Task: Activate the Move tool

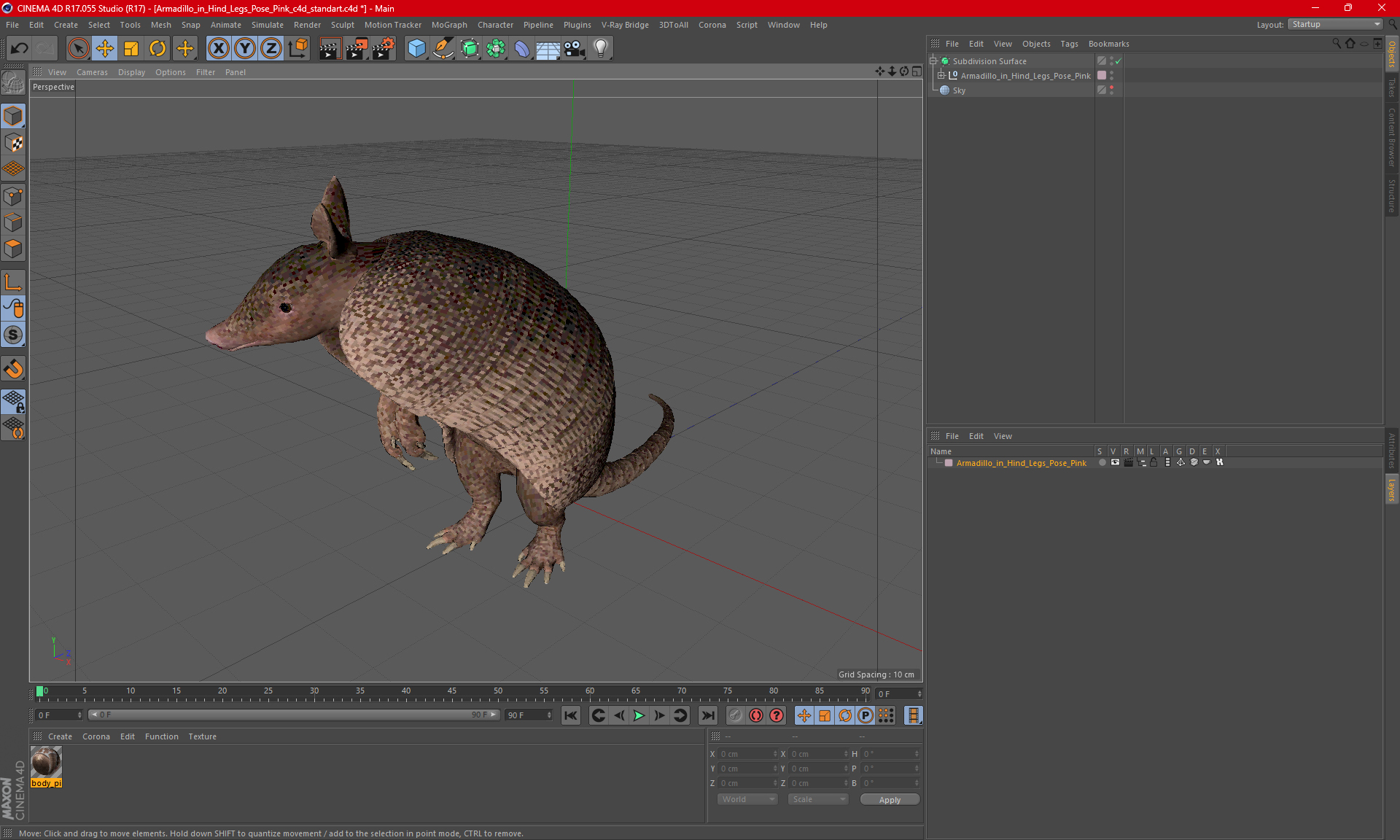Action: [105, 49]
